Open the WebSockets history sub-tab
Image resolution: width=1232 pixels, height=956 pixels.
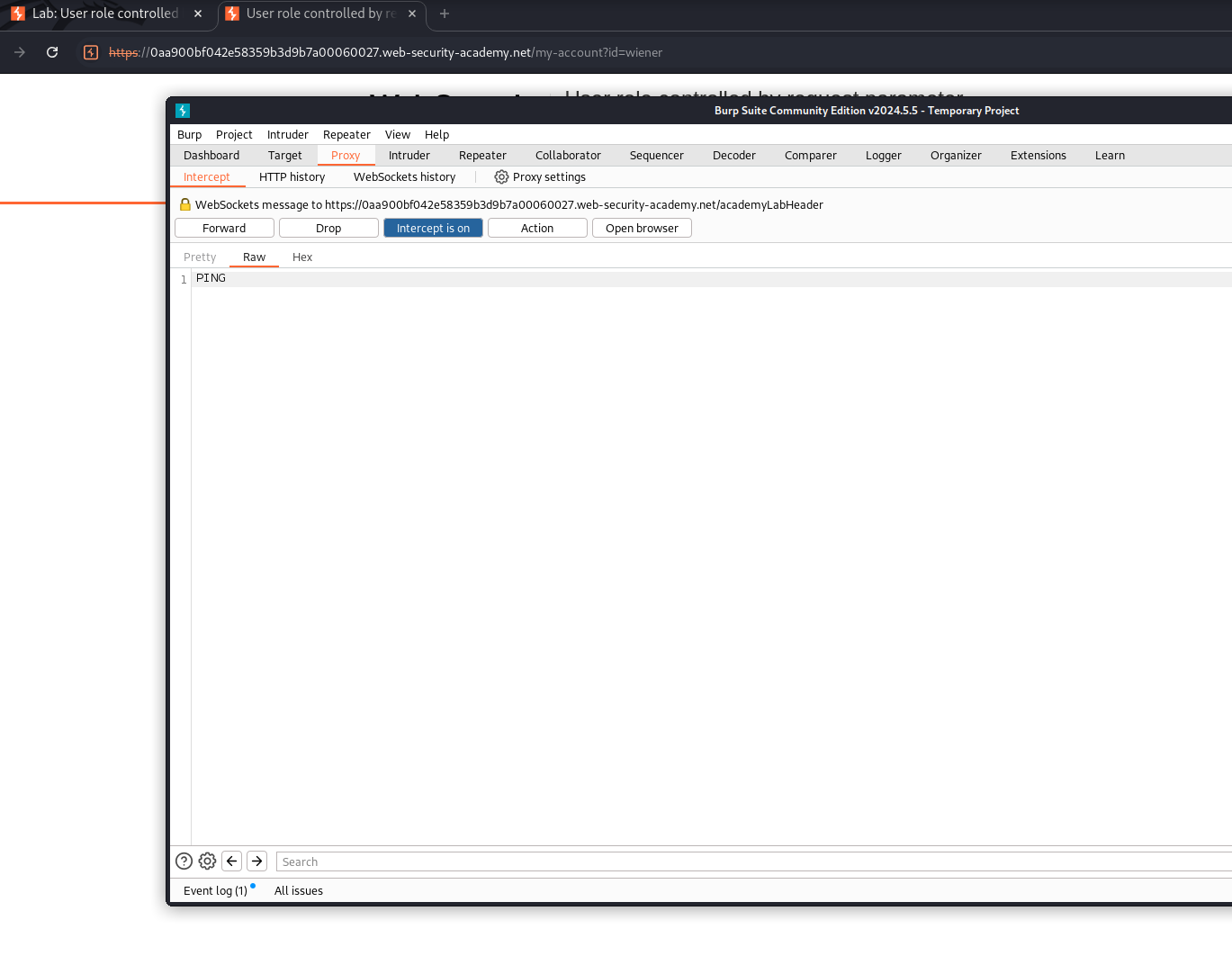coord(404,177)
